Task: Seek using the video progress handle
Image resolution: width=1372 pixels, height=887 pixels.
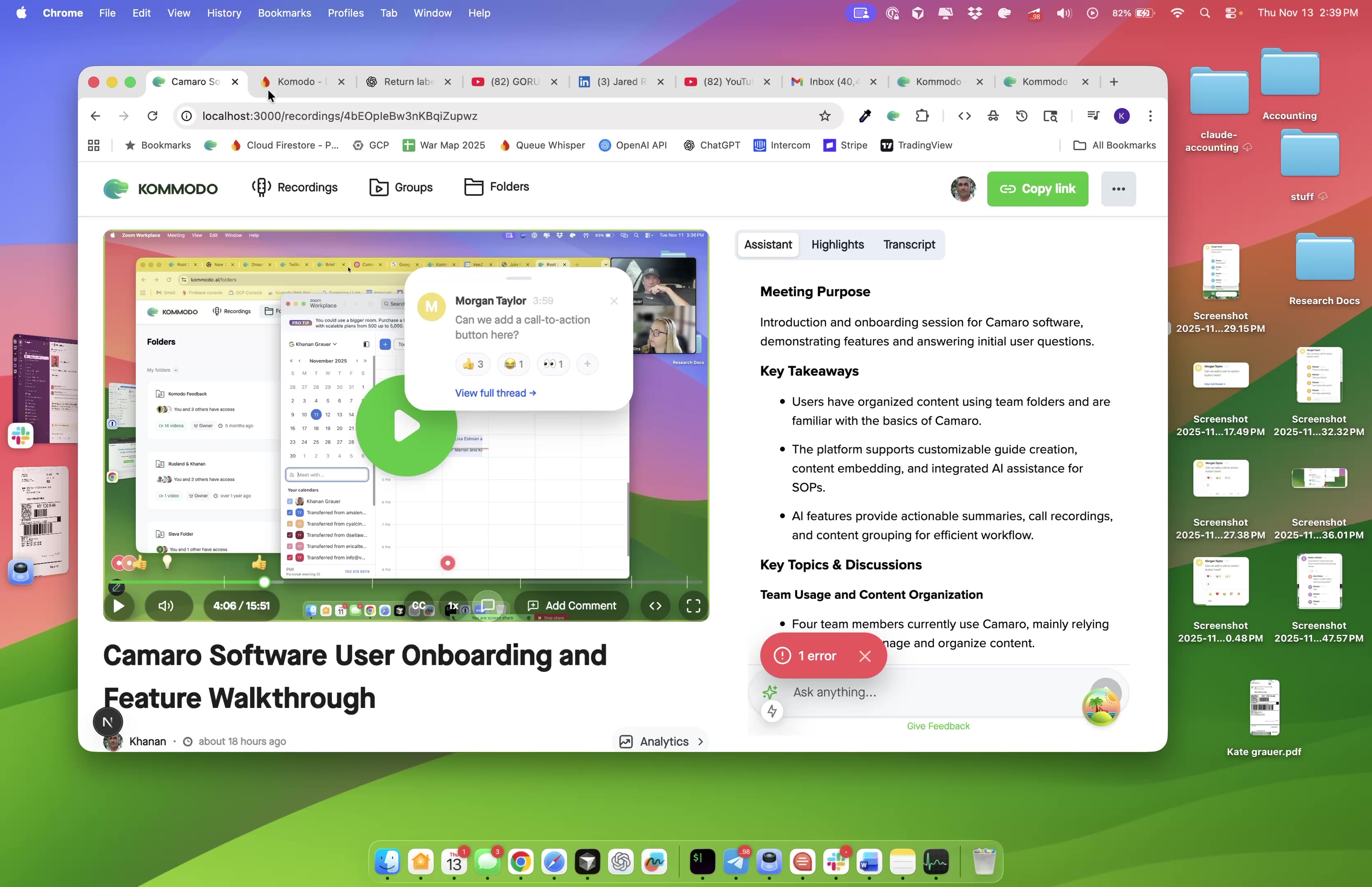Action: [x=265, y=582]
